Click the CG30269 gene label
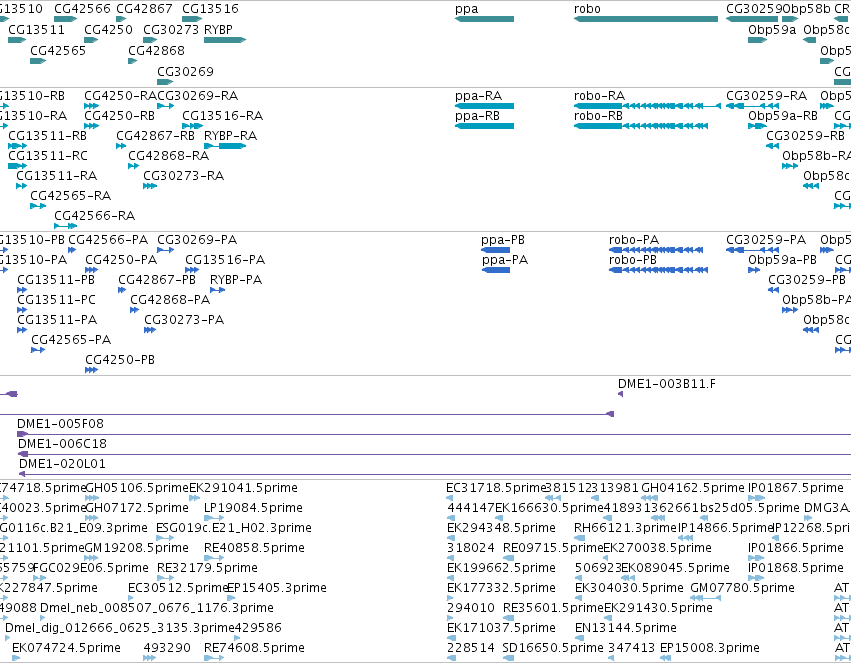Image resolution: width=851 pixels, height=663 pixels. 186,72
